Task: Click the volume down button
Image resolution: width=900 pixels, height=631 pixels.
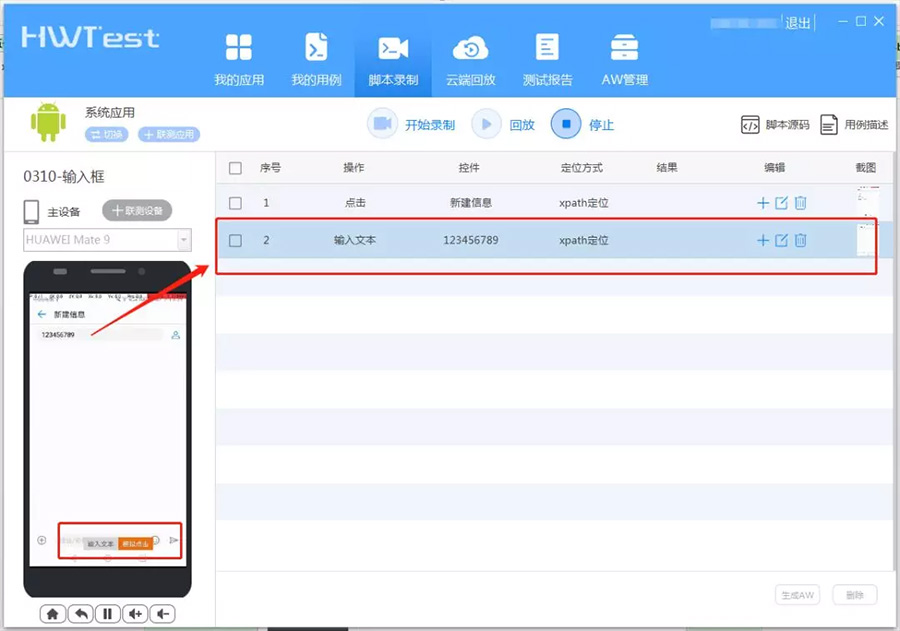Action: (162, 614)
